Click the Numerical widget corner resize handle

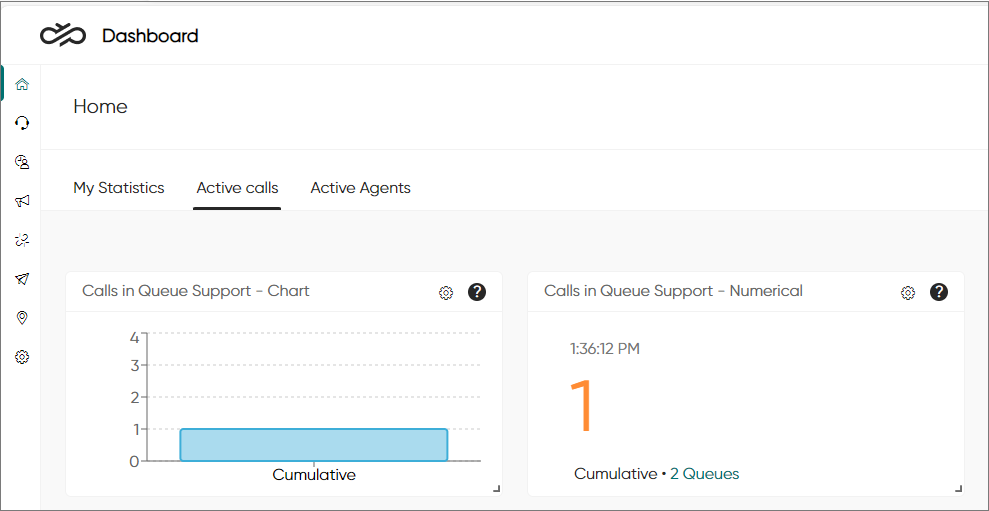[x=959, y=488]
